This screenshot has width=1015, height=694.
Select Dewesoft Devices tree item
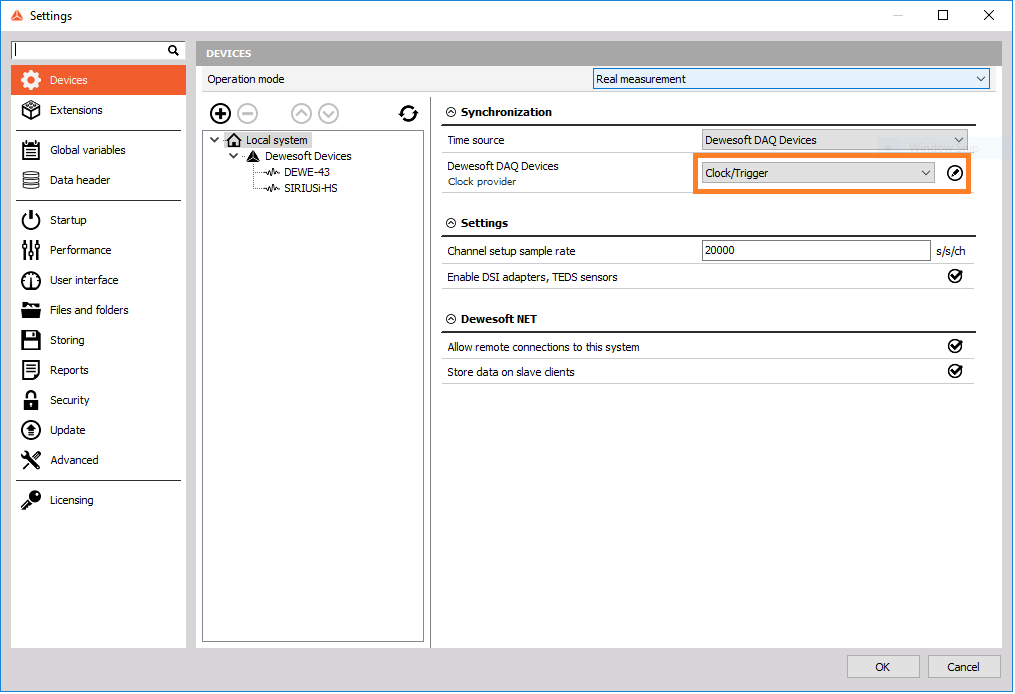pyautogui.click(x=308, y=156)
